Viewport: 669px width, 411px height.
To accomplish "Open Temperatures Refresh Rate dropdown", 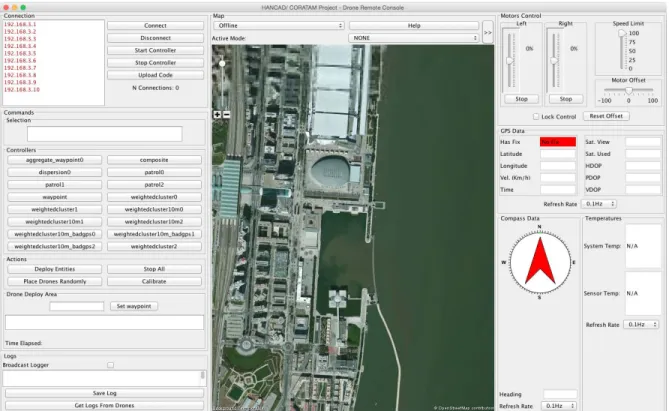I will (641, 325).
